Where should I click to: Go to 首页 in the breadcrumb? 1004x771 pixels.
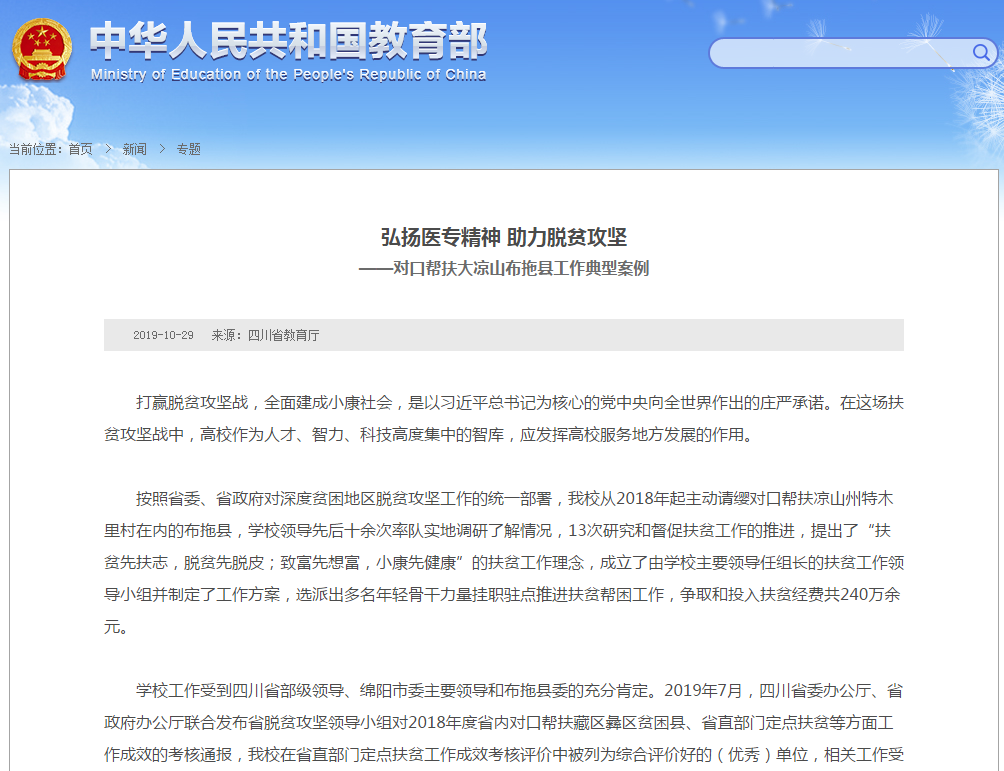80,149
